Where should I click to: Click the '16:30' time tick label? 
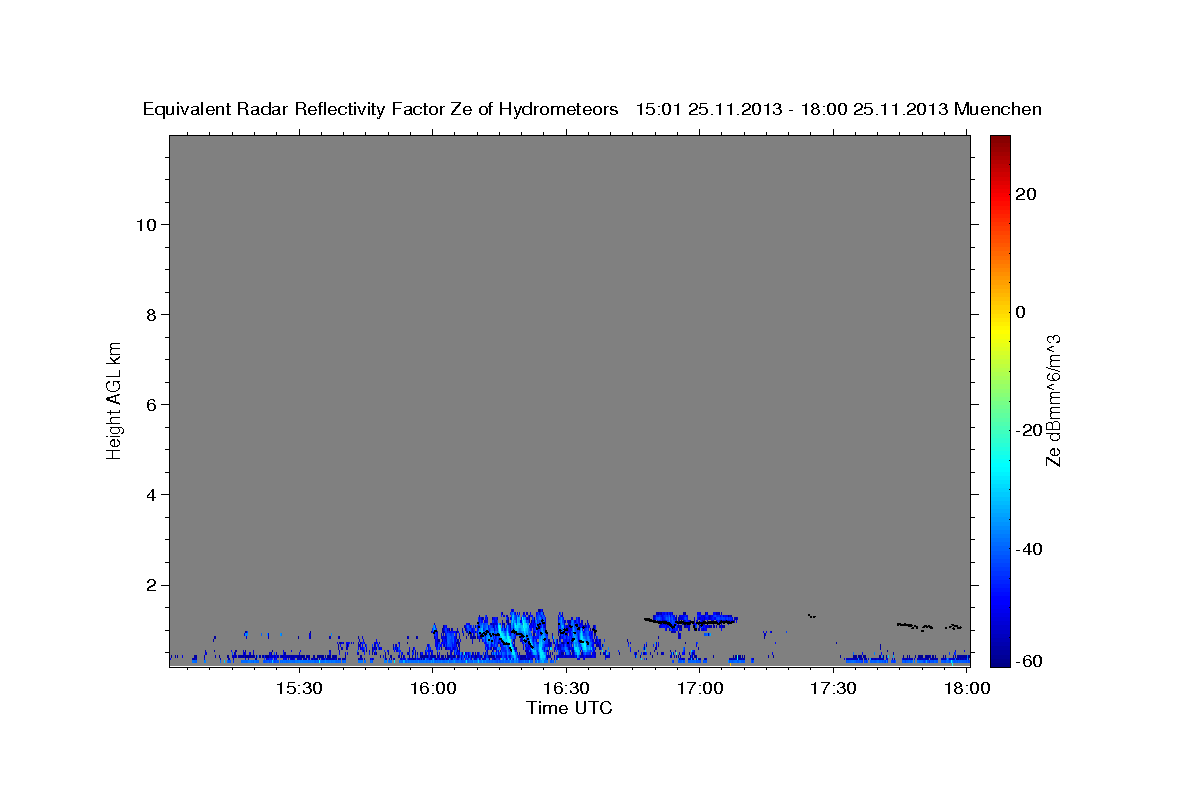coord(566,689)
